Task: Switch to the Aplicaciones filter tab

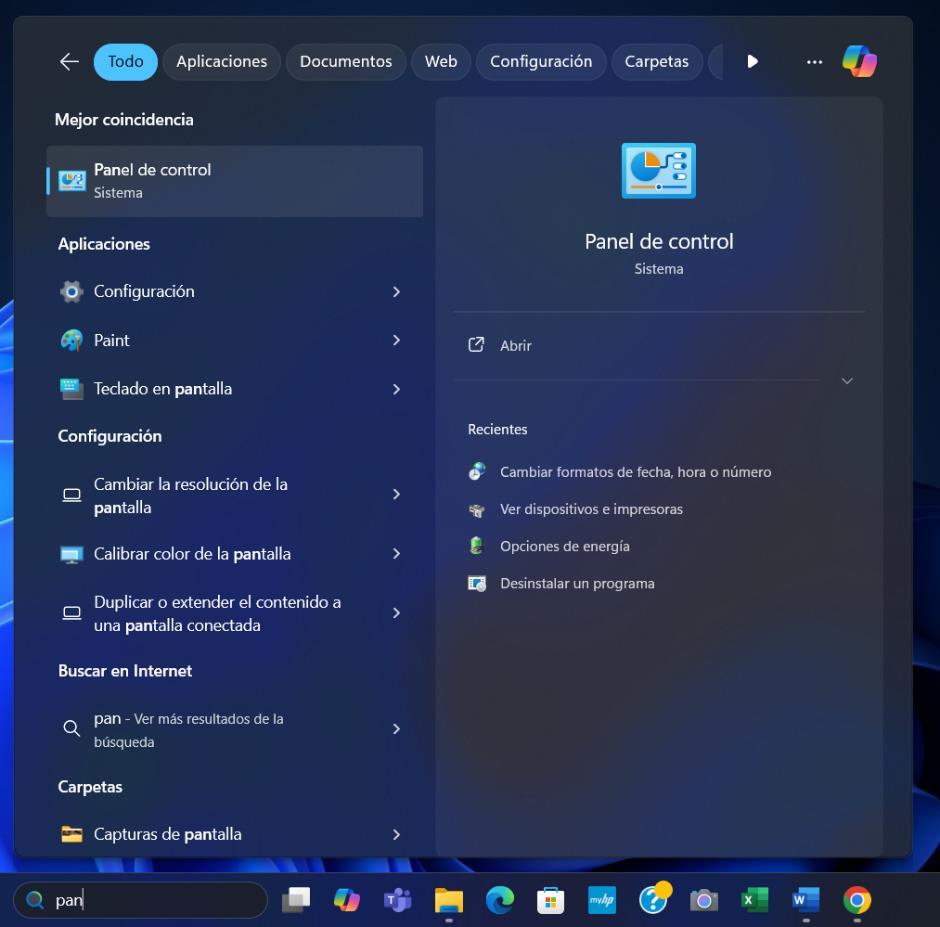Action: pos(221,61)
